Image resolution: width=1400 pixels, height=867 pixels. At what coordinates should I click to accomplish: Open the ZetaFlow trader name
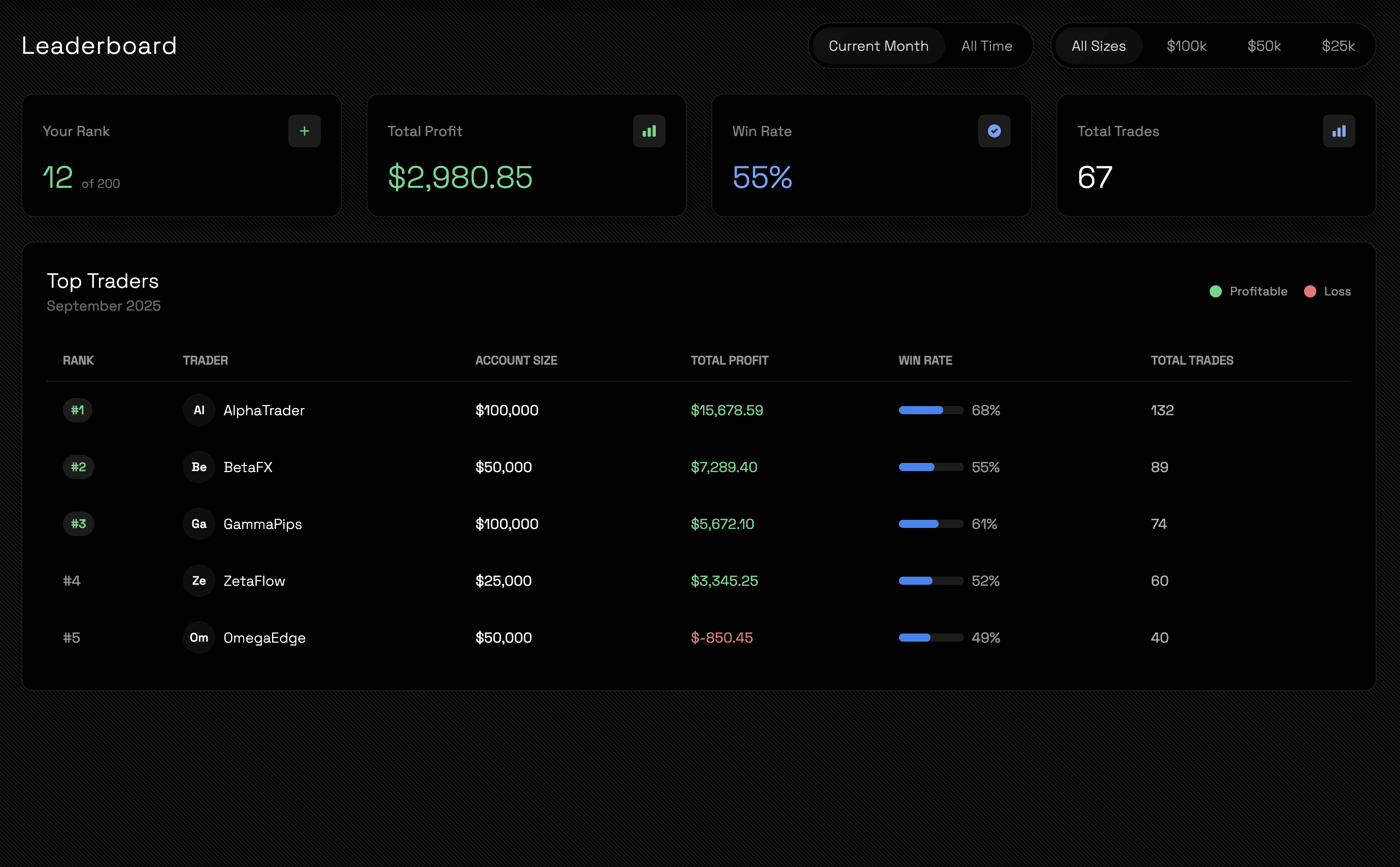pyautogui.click(x=254, y=580)
